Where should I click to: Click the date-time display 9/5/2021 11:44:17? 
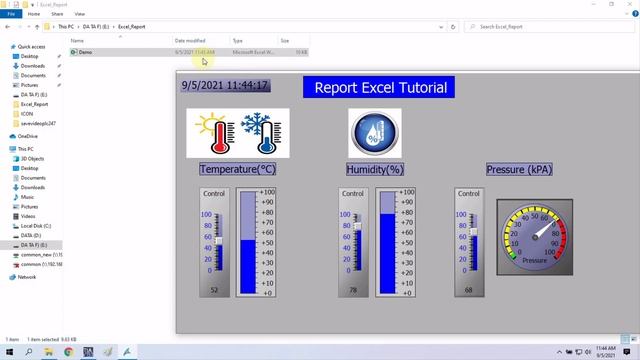tap(225, 86)
